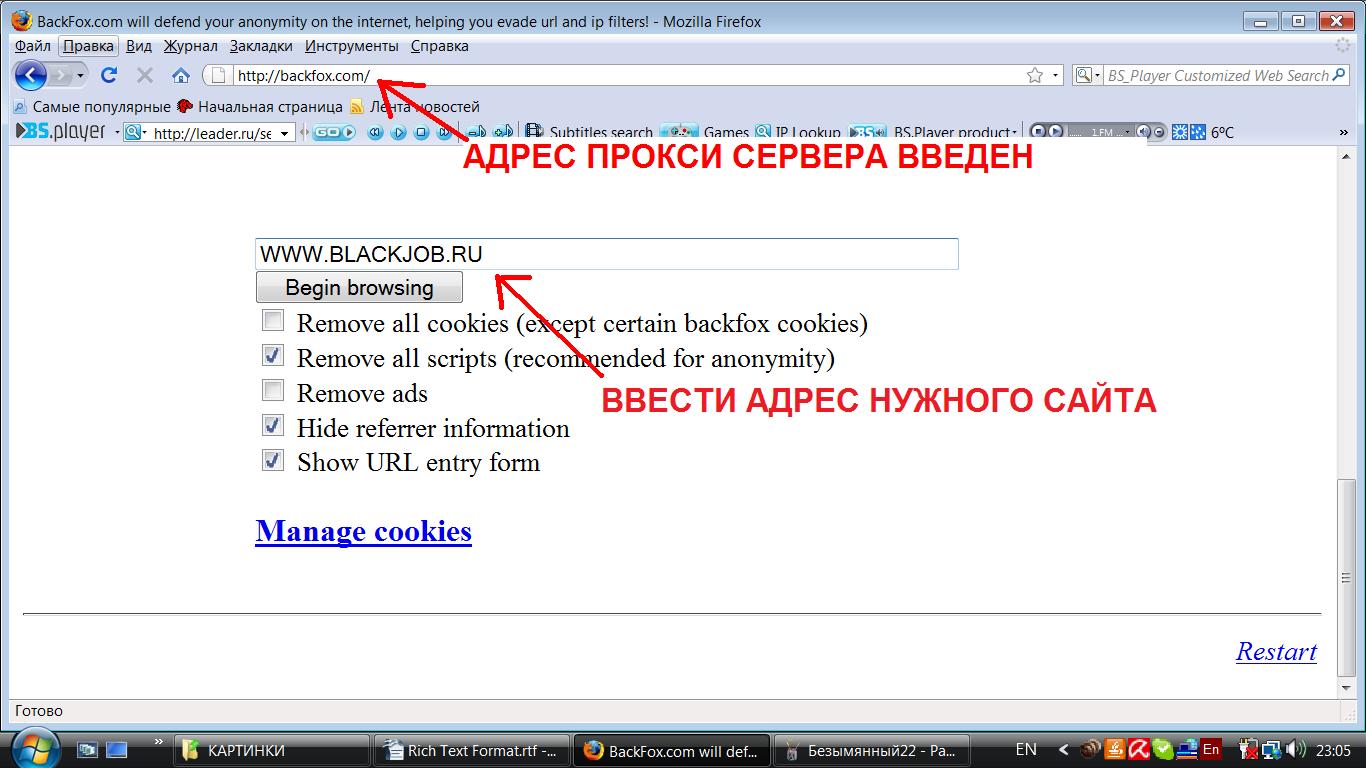
Task: Click the vertical page scrollbar
Action: point(1346,578)
